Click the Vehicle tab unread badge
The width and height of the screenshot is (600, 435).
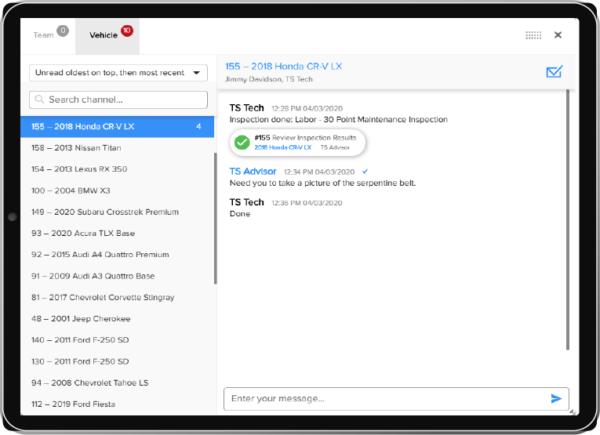[127, 31]
